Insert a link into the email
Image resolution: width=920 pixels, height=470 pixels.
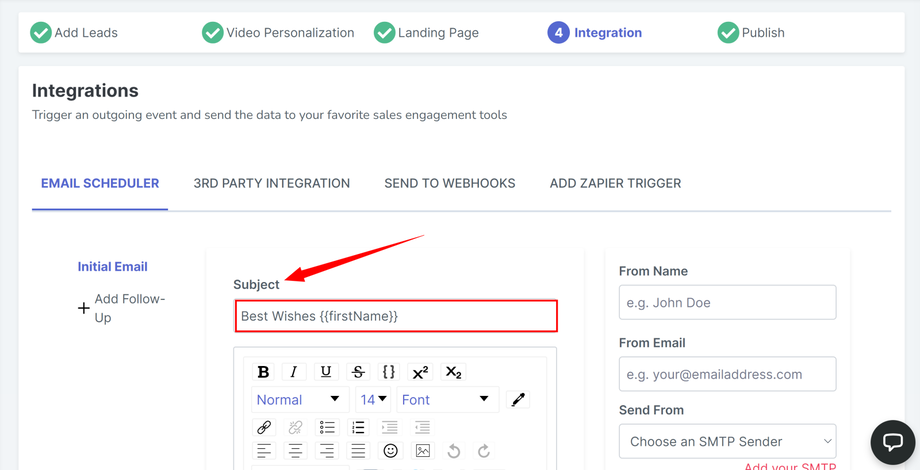tap(264, 427)
